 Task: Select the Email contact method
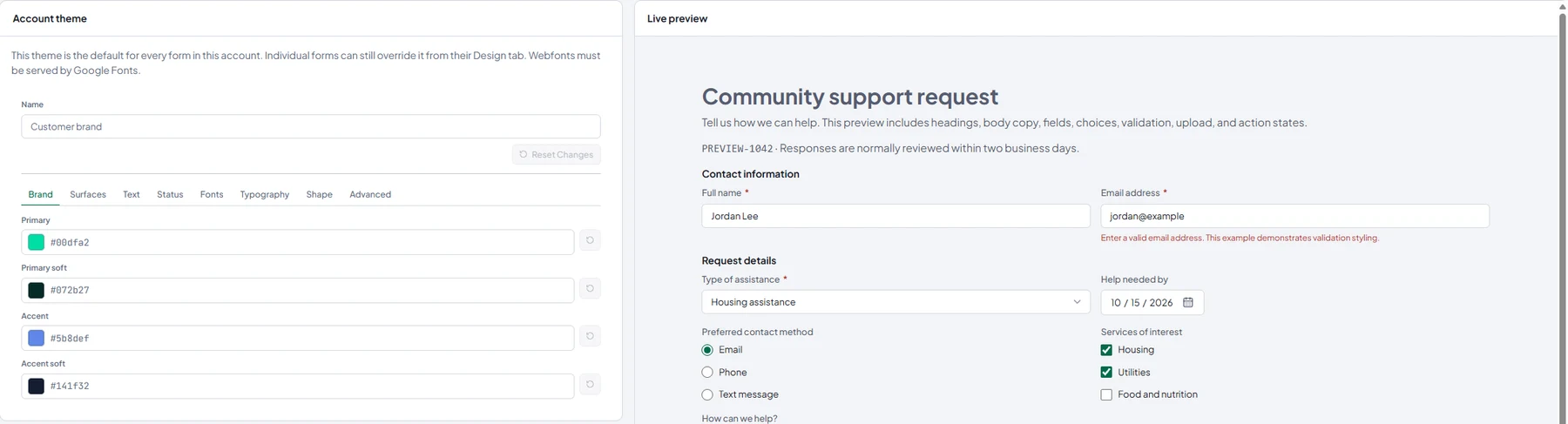(707, 350)
